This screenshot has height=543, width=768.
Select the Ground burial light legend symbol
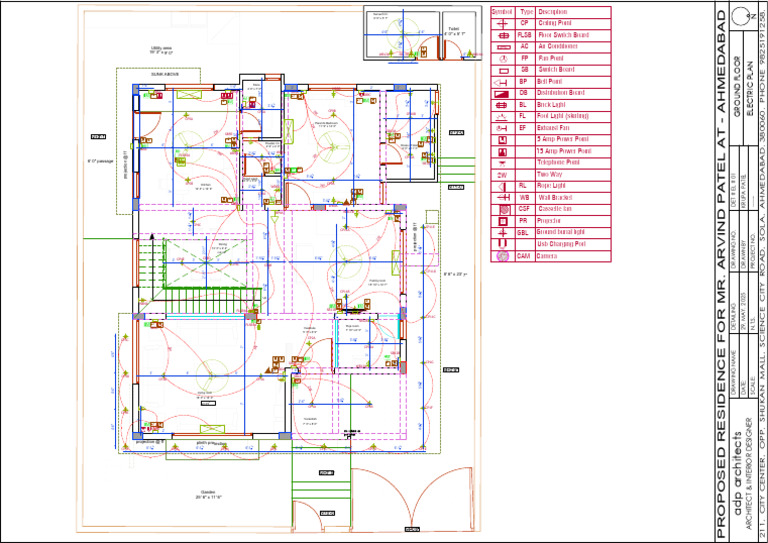(503, 233)
